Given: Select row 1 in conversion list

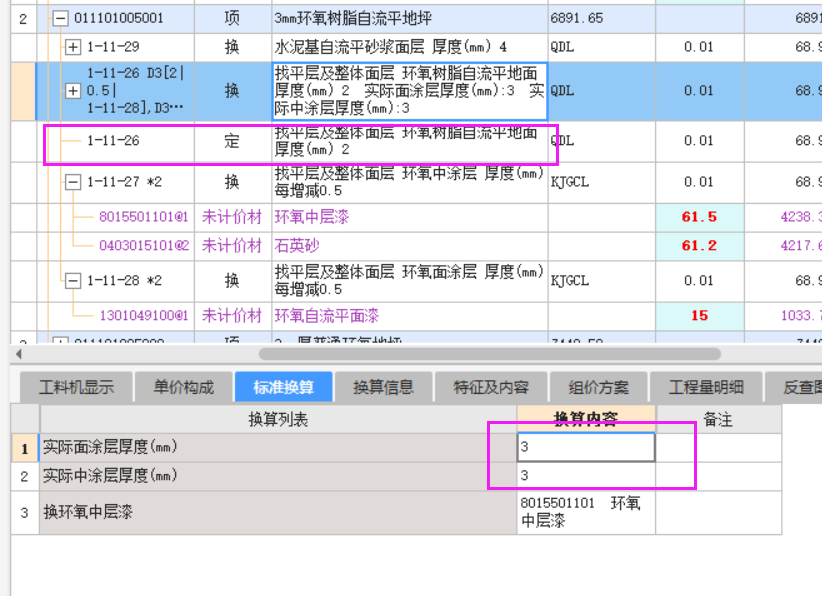Looking at the screenshot, I should 25,448.
